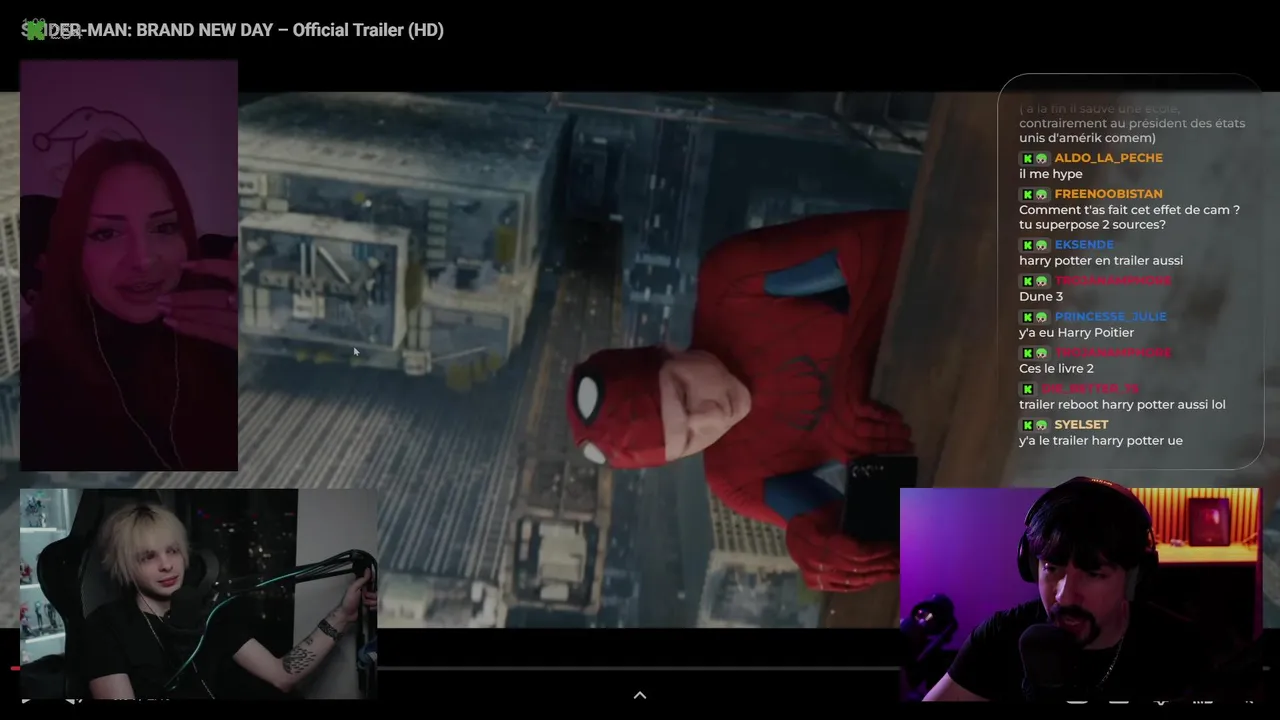This screenshot has width=1280, height=720.
Task: Open PRINCESSE_JULIE's chat username
Action: [x=1110, y=317]
